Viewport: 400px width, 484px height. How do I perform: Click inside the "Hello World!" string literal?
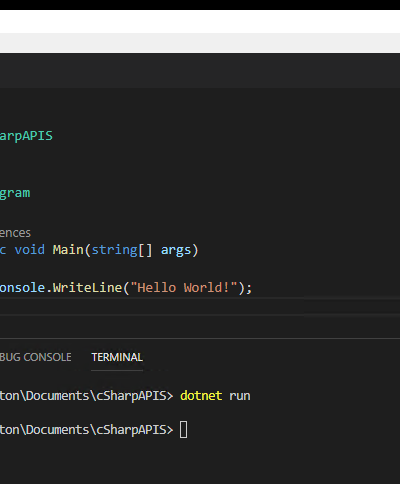[x=184, y=287]
